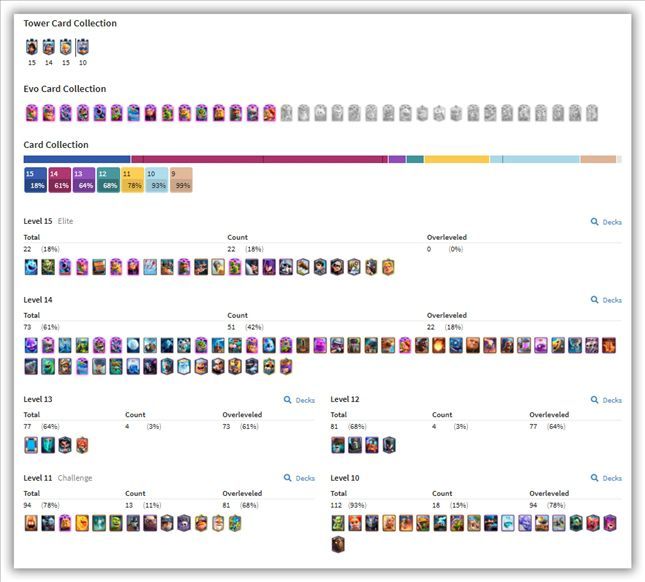Click the last card in Level 11 row

(x=235, y=523)
